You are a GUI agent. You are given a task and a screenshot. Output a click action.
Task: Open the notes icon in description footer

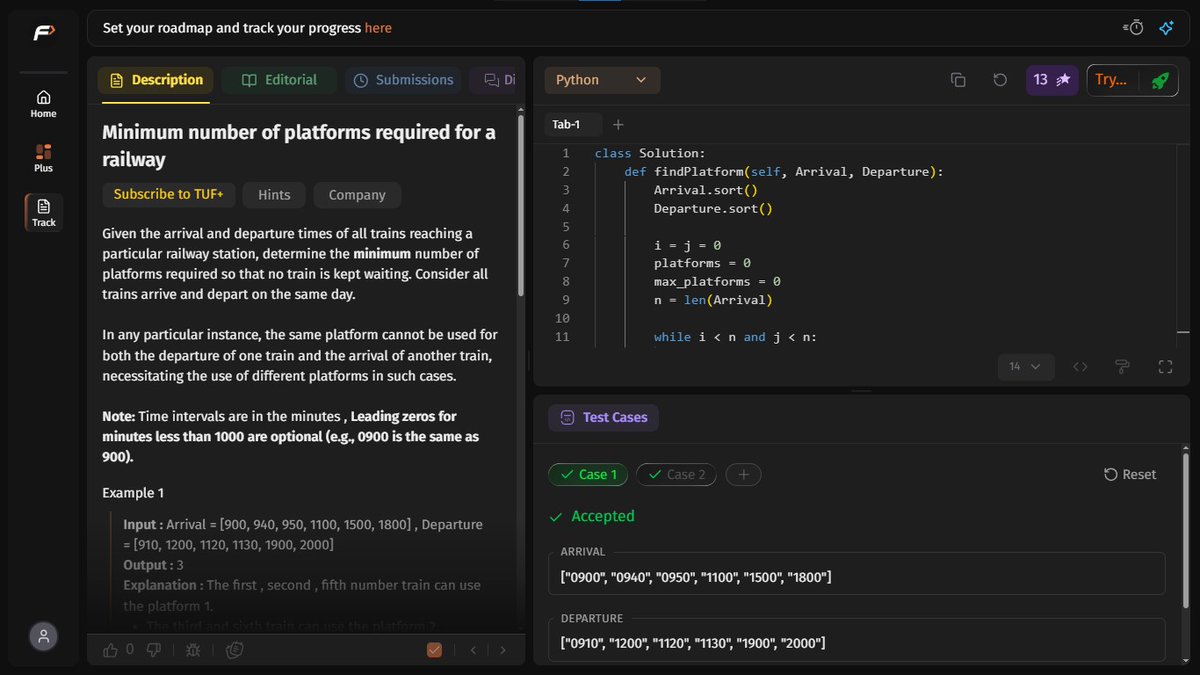pyautogui.click(x=234, y=650)
